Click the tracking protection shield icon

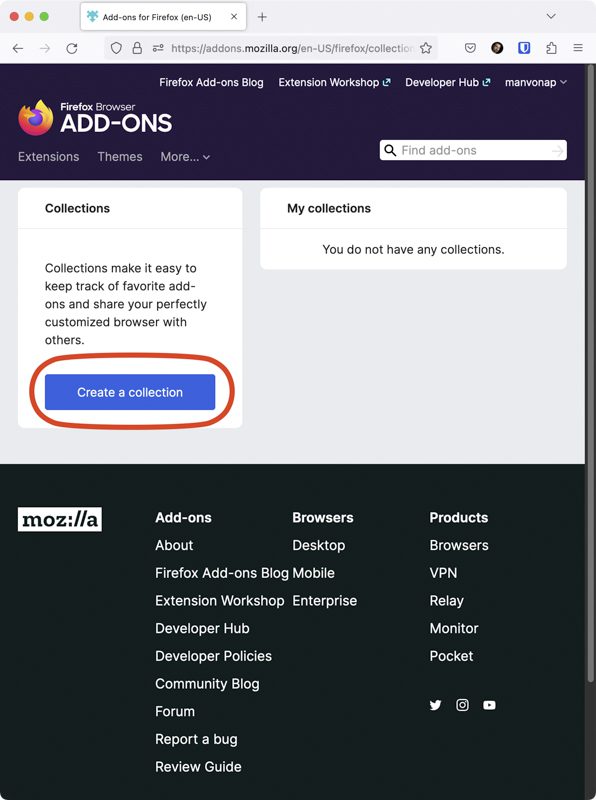[116, 48]
